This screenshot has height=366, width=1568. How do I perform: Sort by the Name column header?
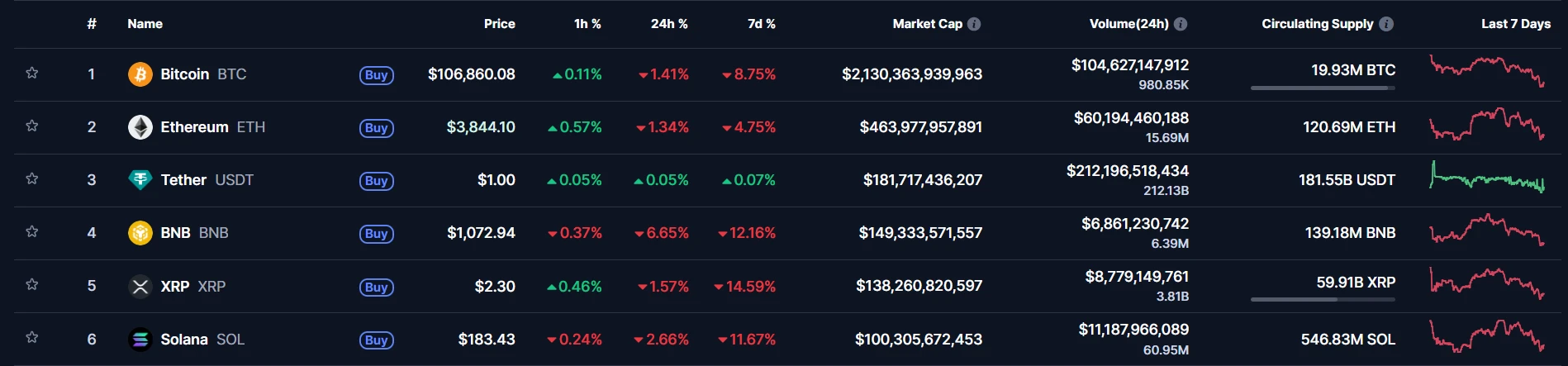[145, 24]
